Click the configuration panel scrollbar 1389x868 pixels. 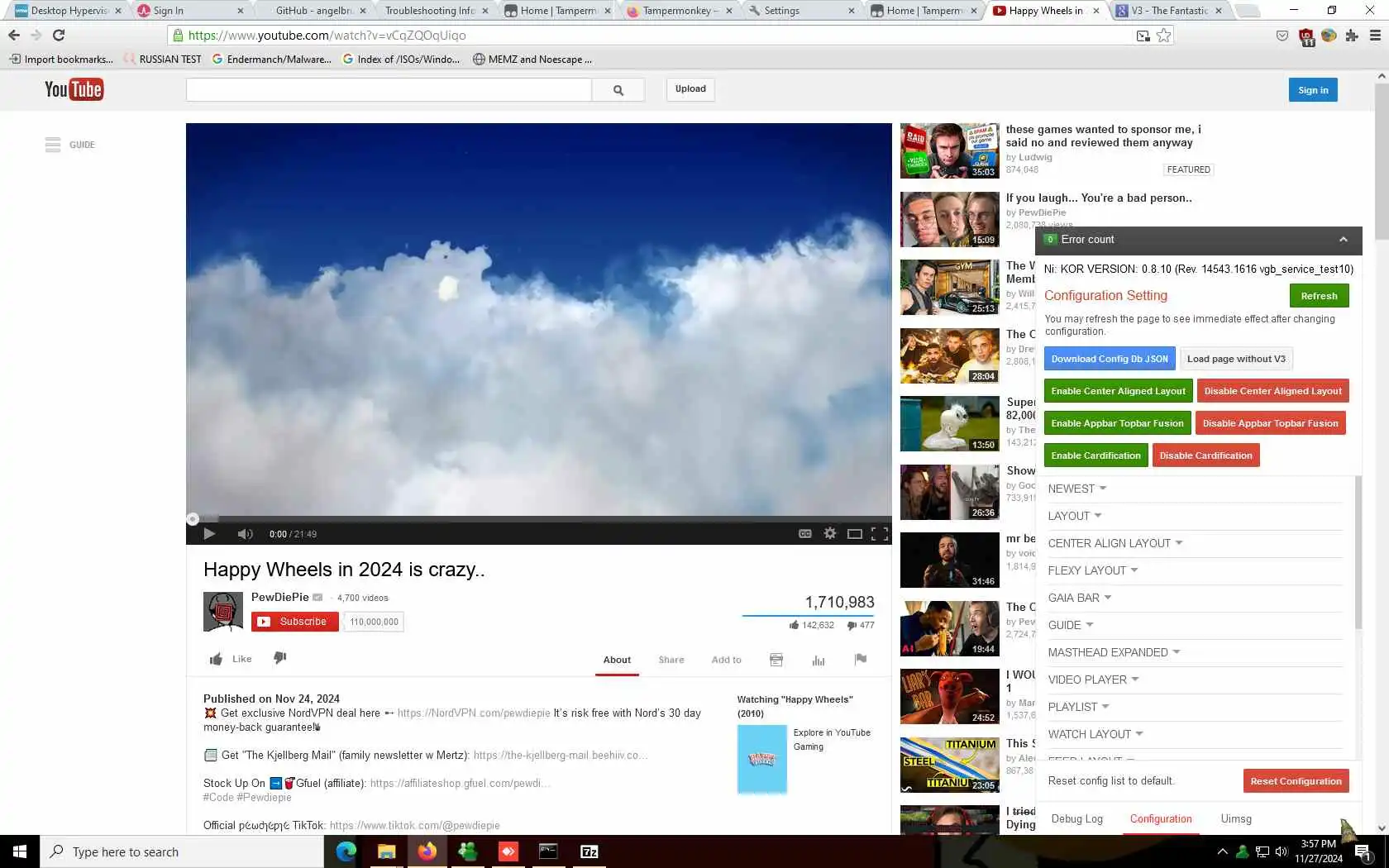pyautogui.click(x=1358, y=552)
